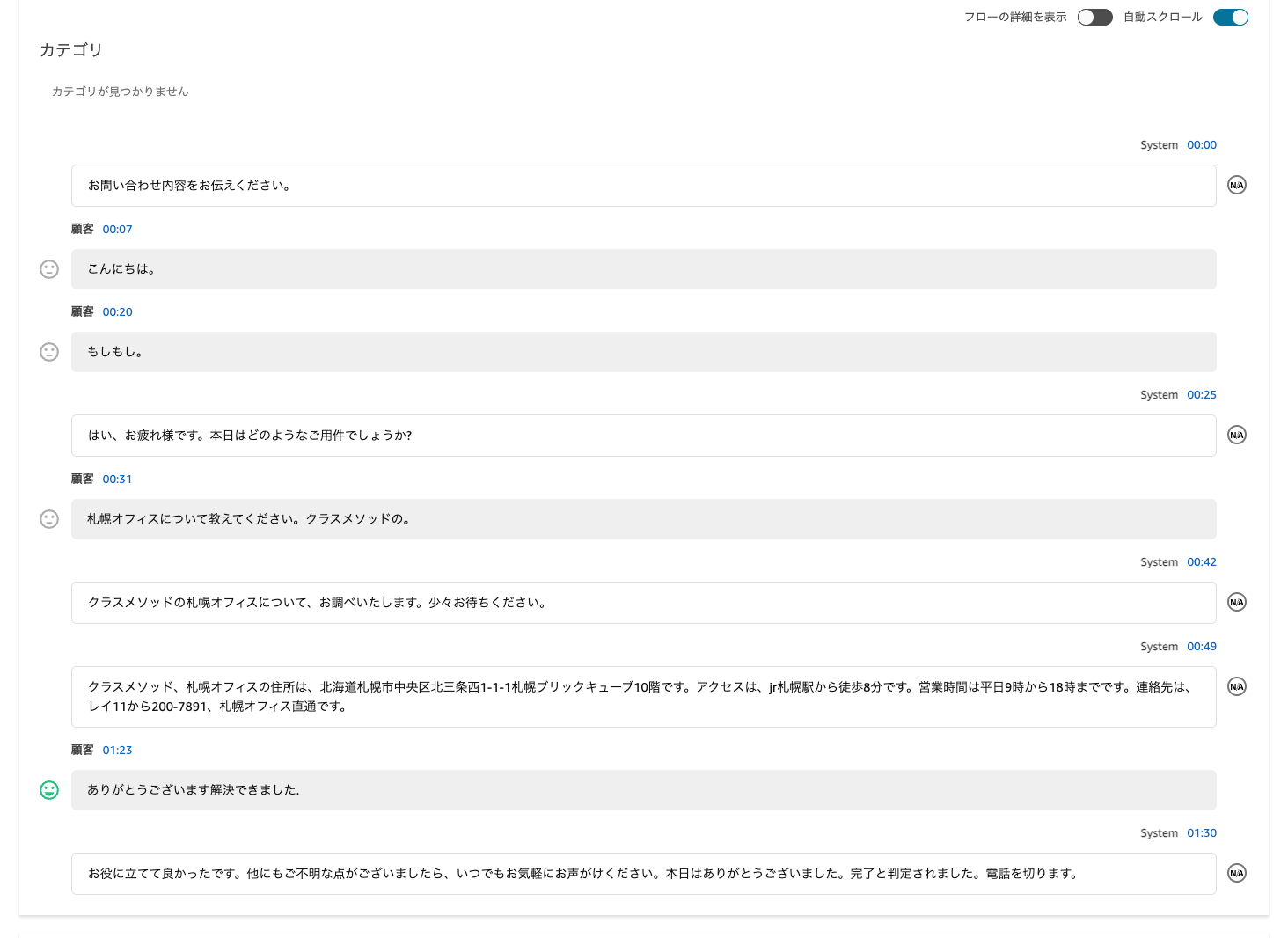Open the 00:20 customer timestamp

pyautogui.click(x=116, y=311)
